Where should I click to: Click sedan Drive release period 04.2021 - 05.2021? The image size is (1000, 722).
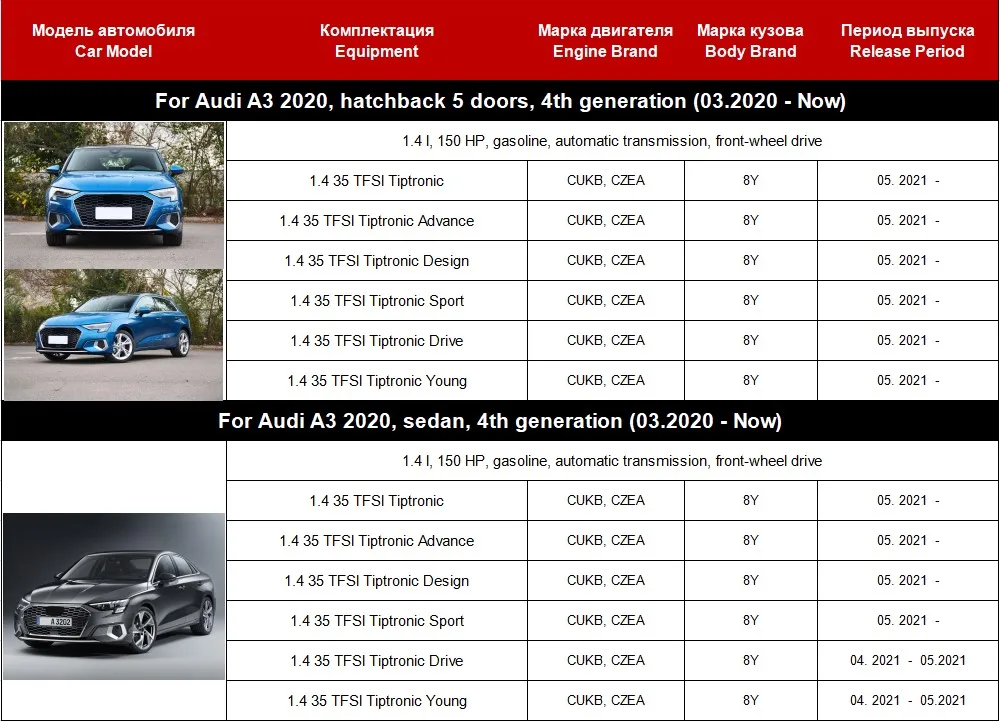click(x=908, y=661)
